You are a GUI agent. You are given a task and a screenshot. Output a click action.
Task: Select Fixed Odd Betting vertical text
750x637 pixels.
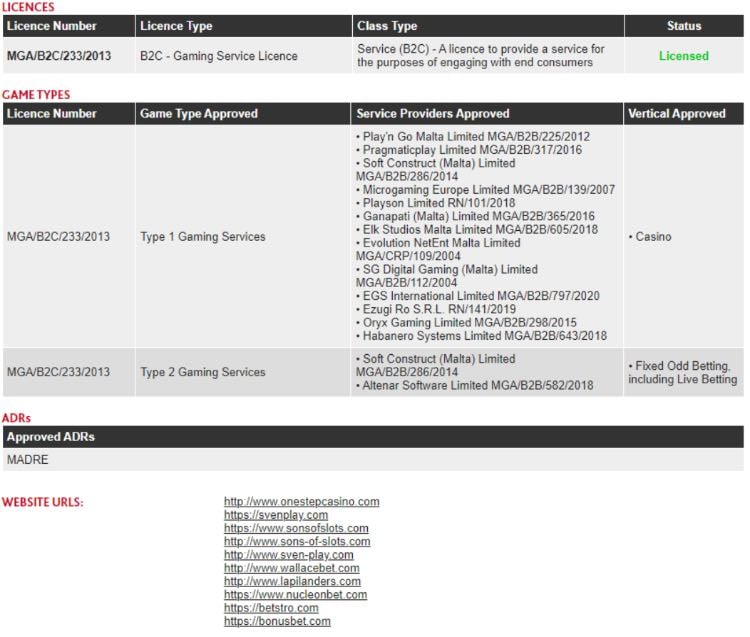pyautogui.click(x=683, y=373)
